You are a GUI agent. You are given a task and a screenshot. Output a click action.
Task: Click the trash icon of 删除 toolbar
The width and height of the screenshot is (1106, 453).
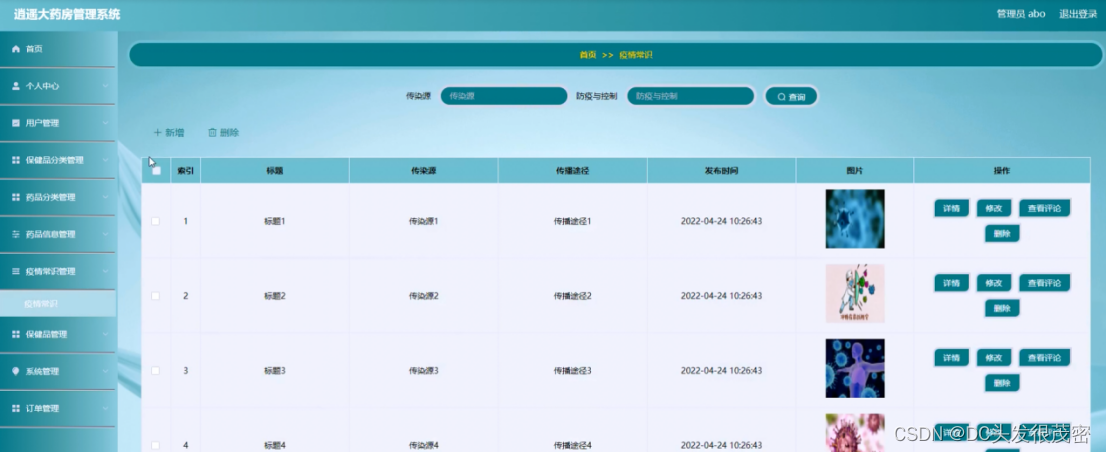click(x=212, y=133)
